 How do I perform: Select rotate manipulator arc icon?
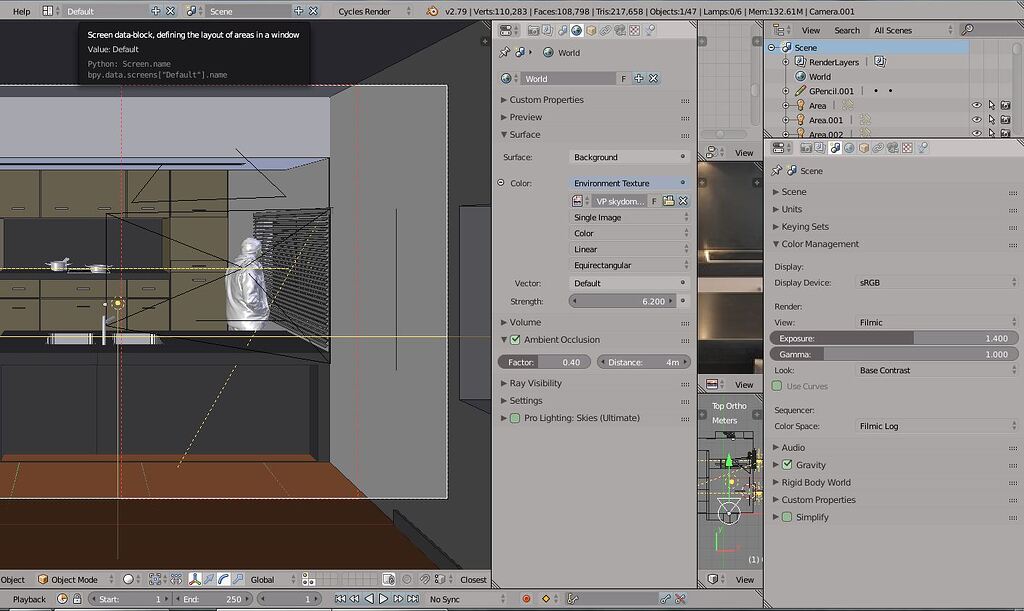[223, 579]
